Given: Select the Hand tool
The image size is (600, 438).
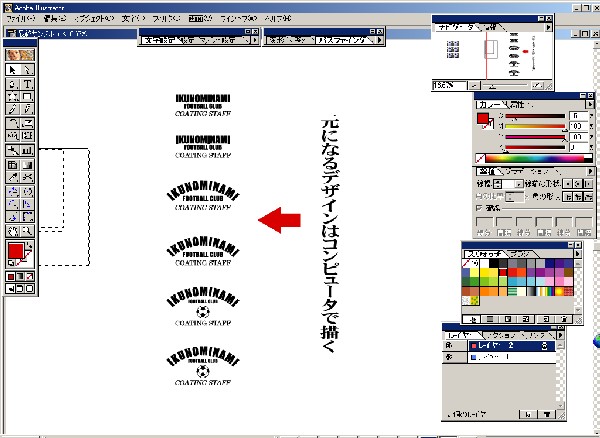Looking at the screenshot, I should click(13, 231).
